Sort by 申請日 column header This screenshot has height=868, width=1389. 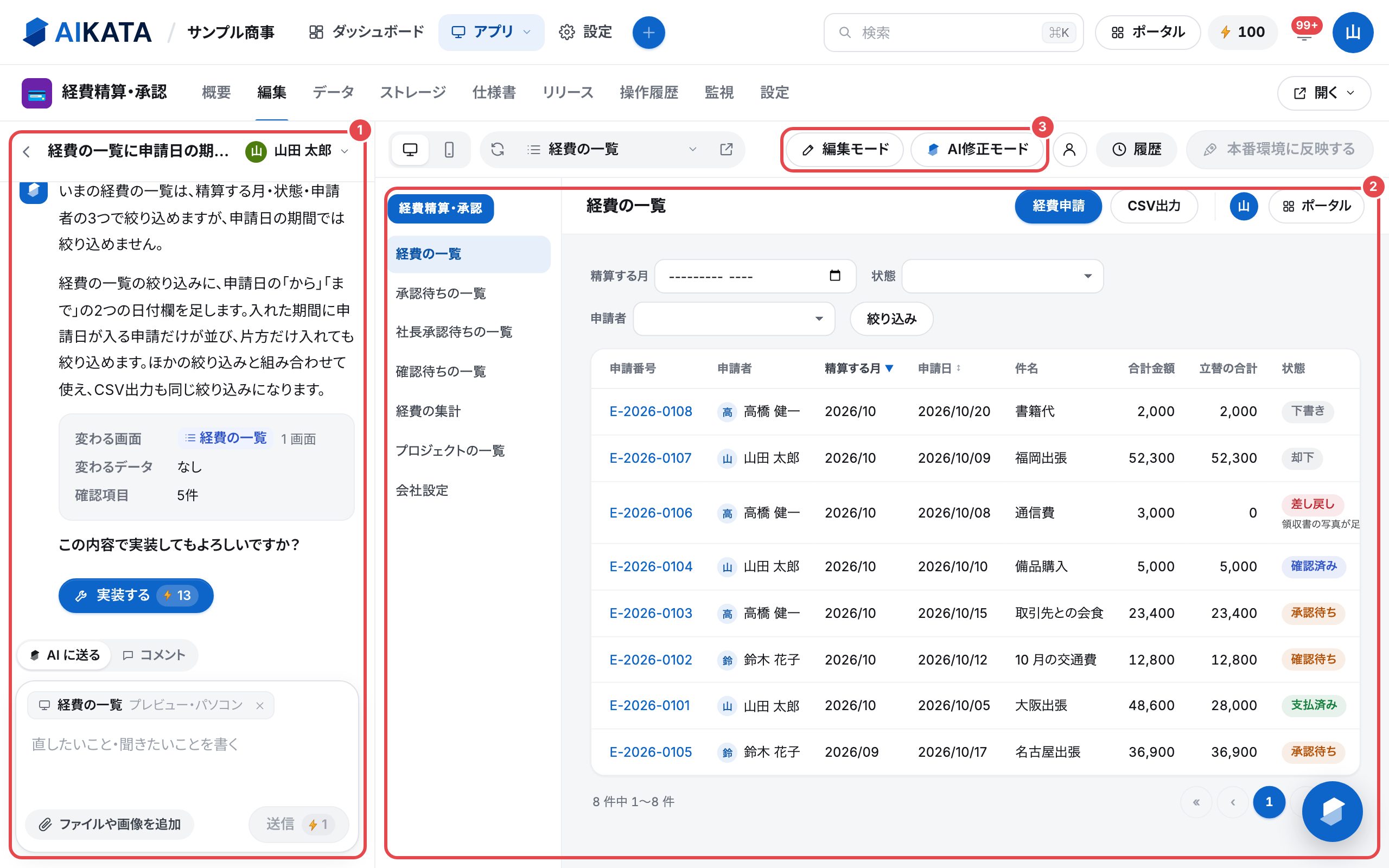point(940,368)
